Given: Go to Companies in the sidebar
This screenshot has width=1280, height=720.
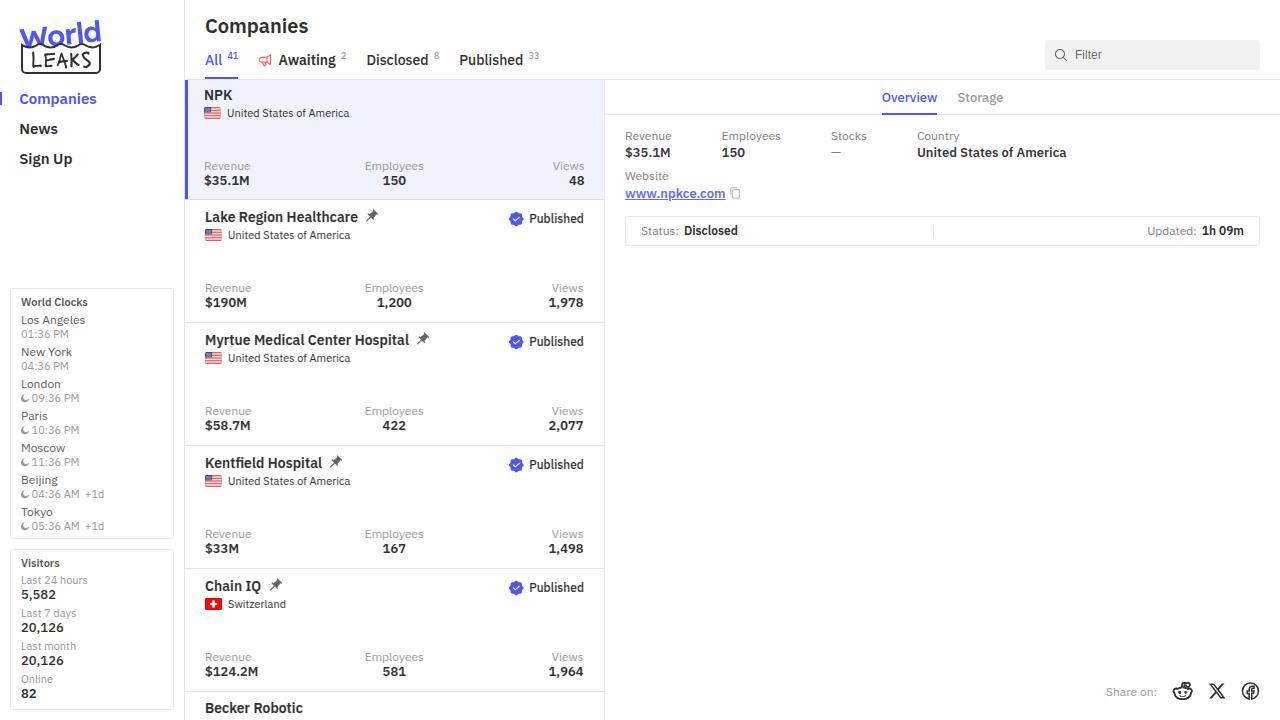Looking at the screenshot, I should coord(58,99).
